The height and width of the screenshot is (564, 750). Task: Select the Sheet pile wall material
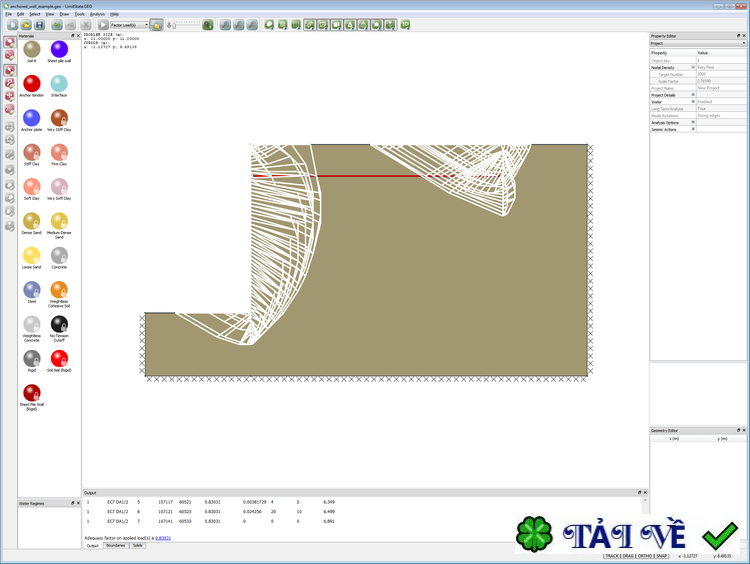[x=59, y=50]
